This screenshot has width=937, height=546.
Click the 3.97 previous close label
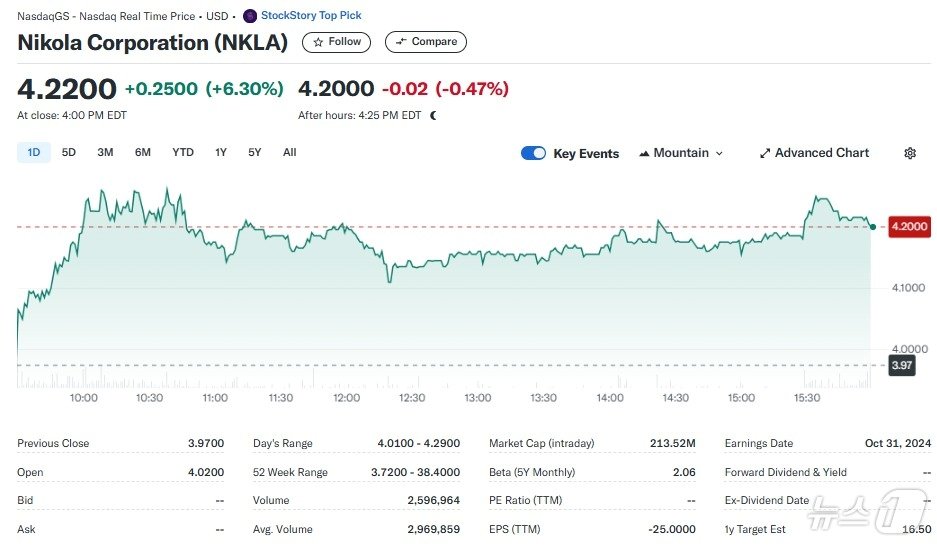tap(902, 365)
